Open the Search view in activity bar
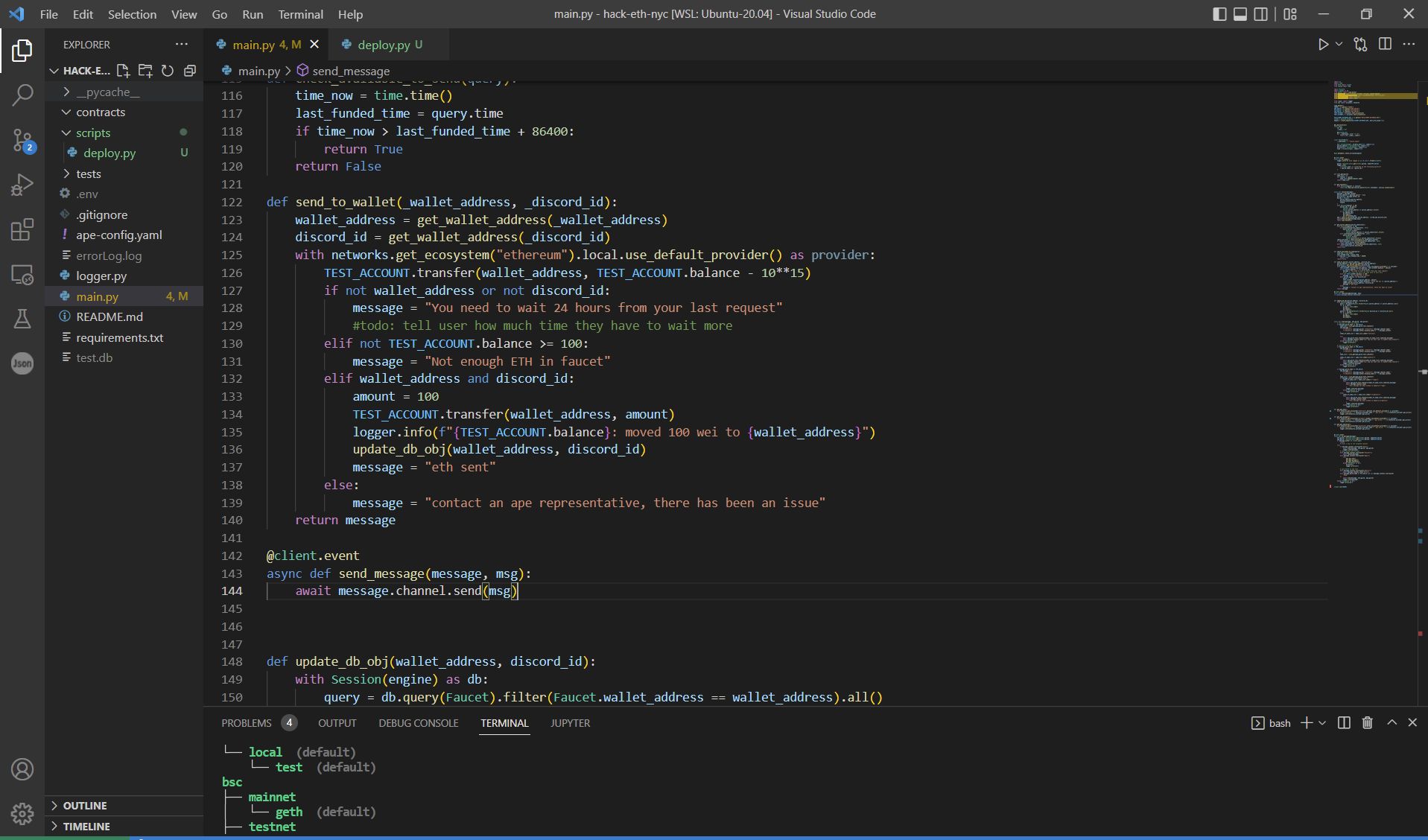The width and height of the screenshot is (1428, 840). 22,95
